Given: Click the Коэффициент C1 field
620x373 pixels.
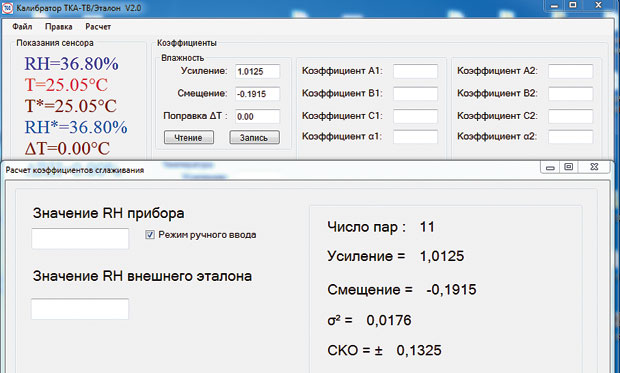Looking at the screenshot, I should (x=416, y=117).
